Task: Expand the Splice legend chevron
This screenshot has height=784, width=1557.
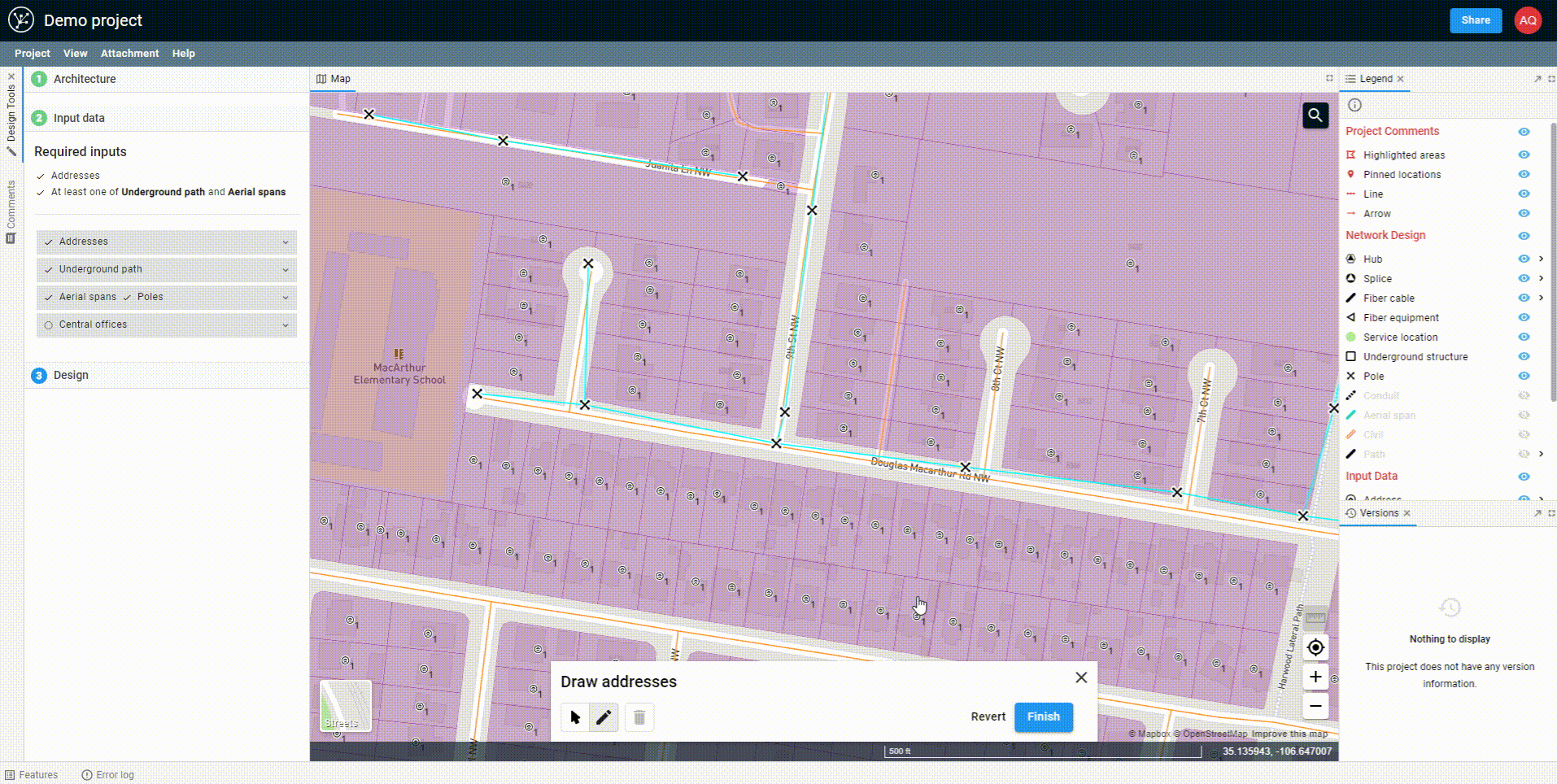Action: click(1541, 278)
